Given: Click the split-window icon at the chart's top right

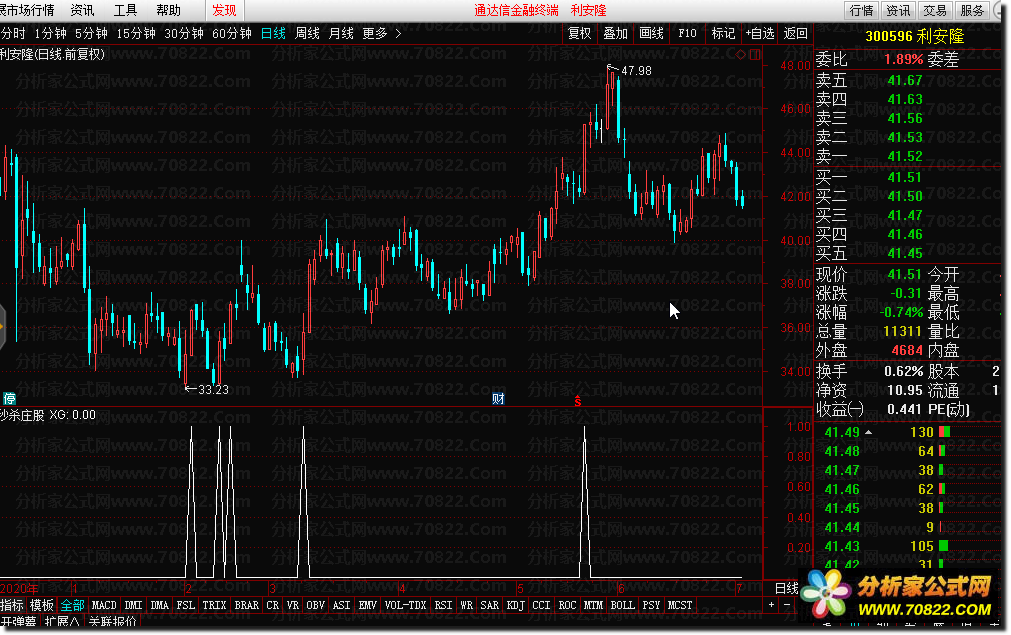Looking at the screenshot, I should click(754, 54).
